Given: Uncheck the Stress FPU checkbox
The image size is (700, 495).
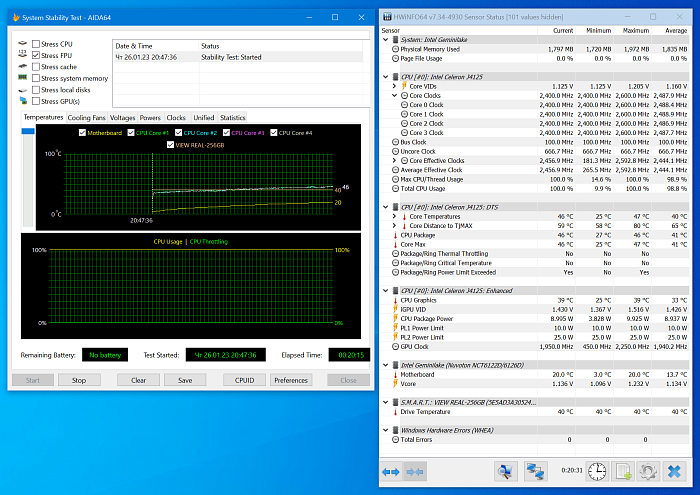Looking at the screenshot, I should tap(36, 55).
